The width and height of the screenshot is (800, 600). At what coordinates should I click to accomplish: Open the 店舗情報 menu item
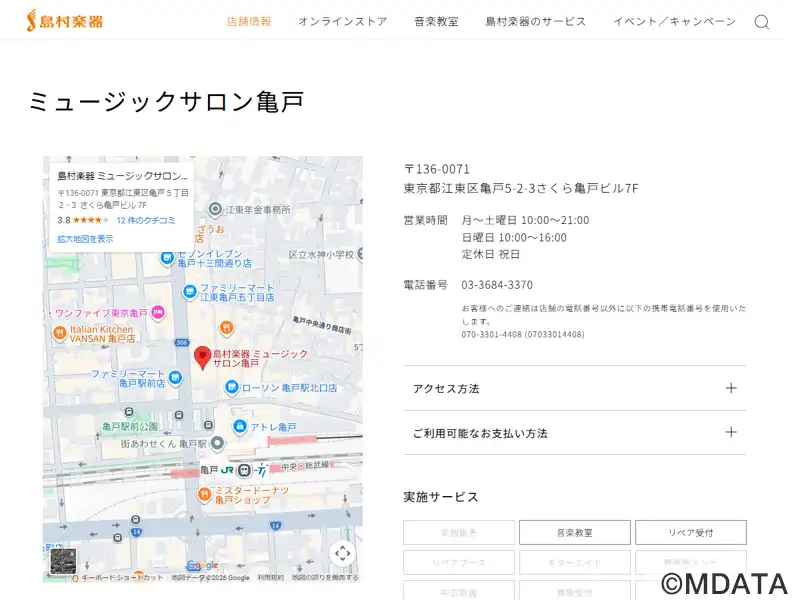click(249, 21)
